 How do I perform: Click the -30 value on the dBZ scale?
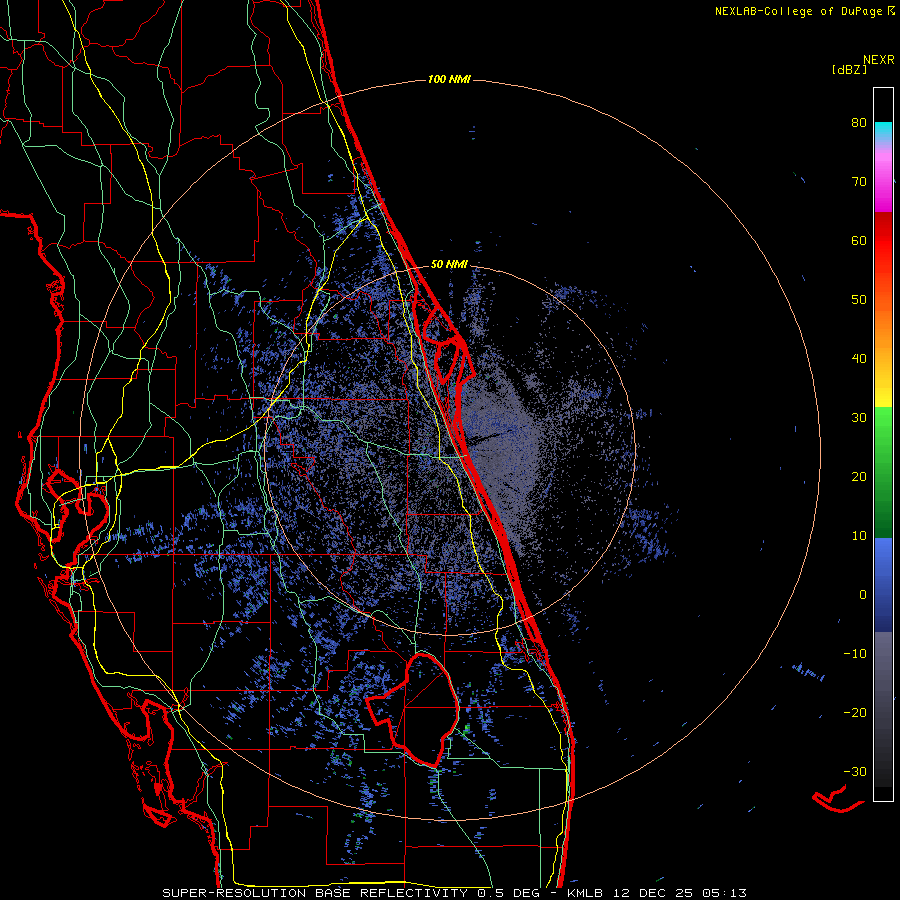click(x=855, y=771)
